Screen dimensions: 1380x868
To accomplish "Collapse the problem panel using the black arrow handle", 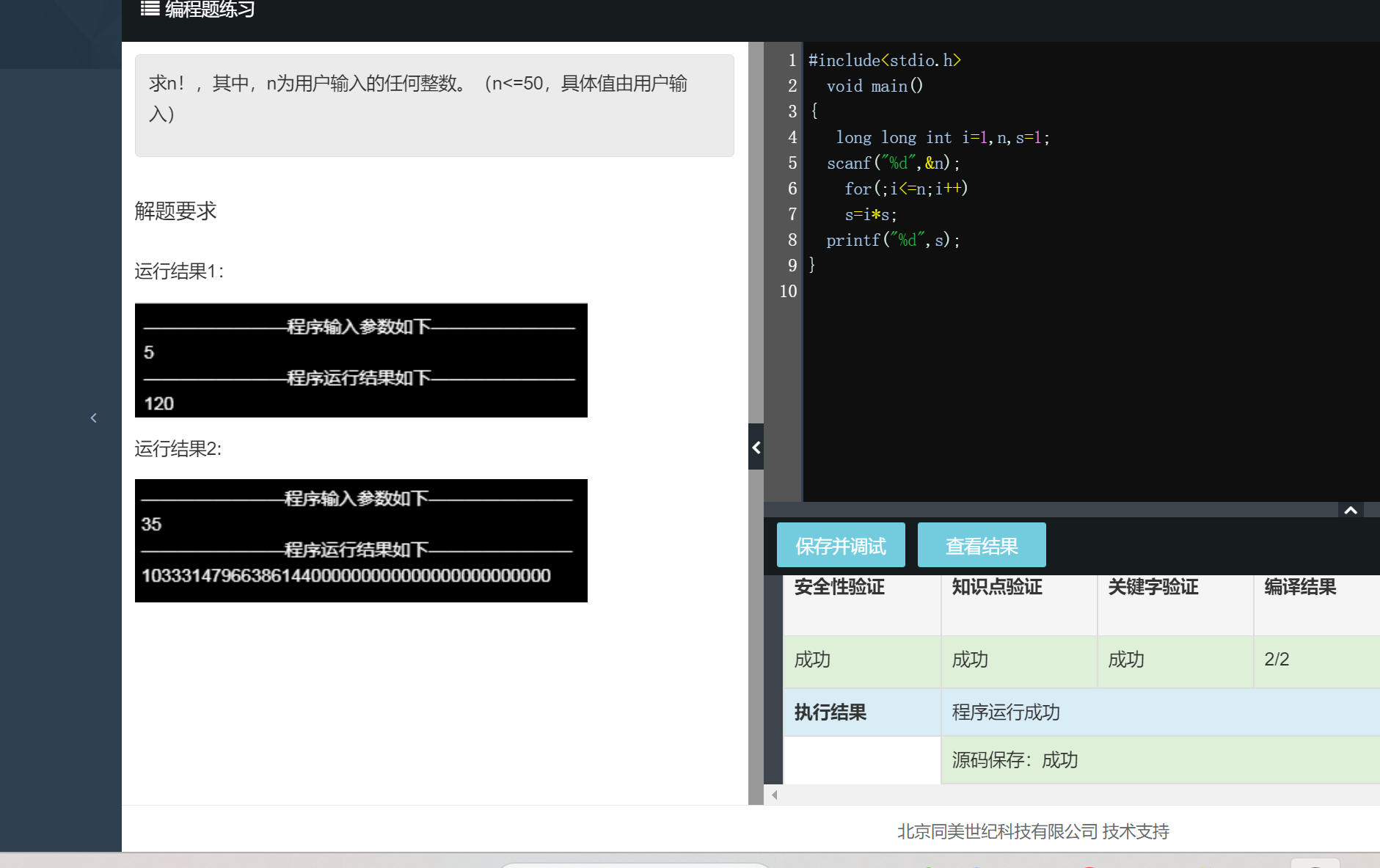I will coord(756,447).
